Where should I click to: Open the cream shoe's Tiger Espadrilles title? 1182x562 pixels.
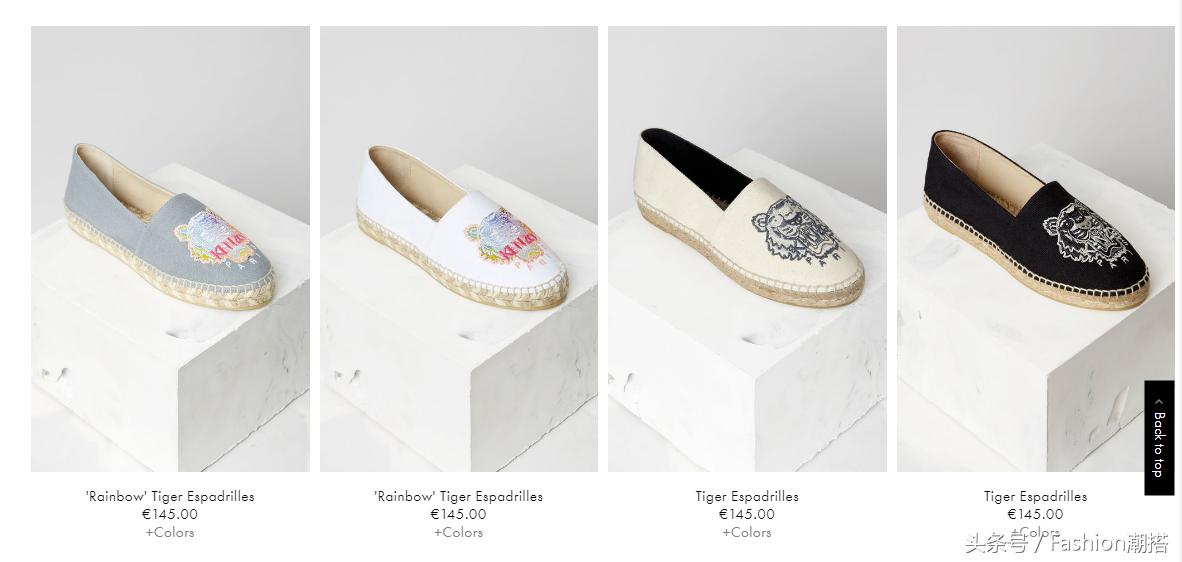pos(747,496)
